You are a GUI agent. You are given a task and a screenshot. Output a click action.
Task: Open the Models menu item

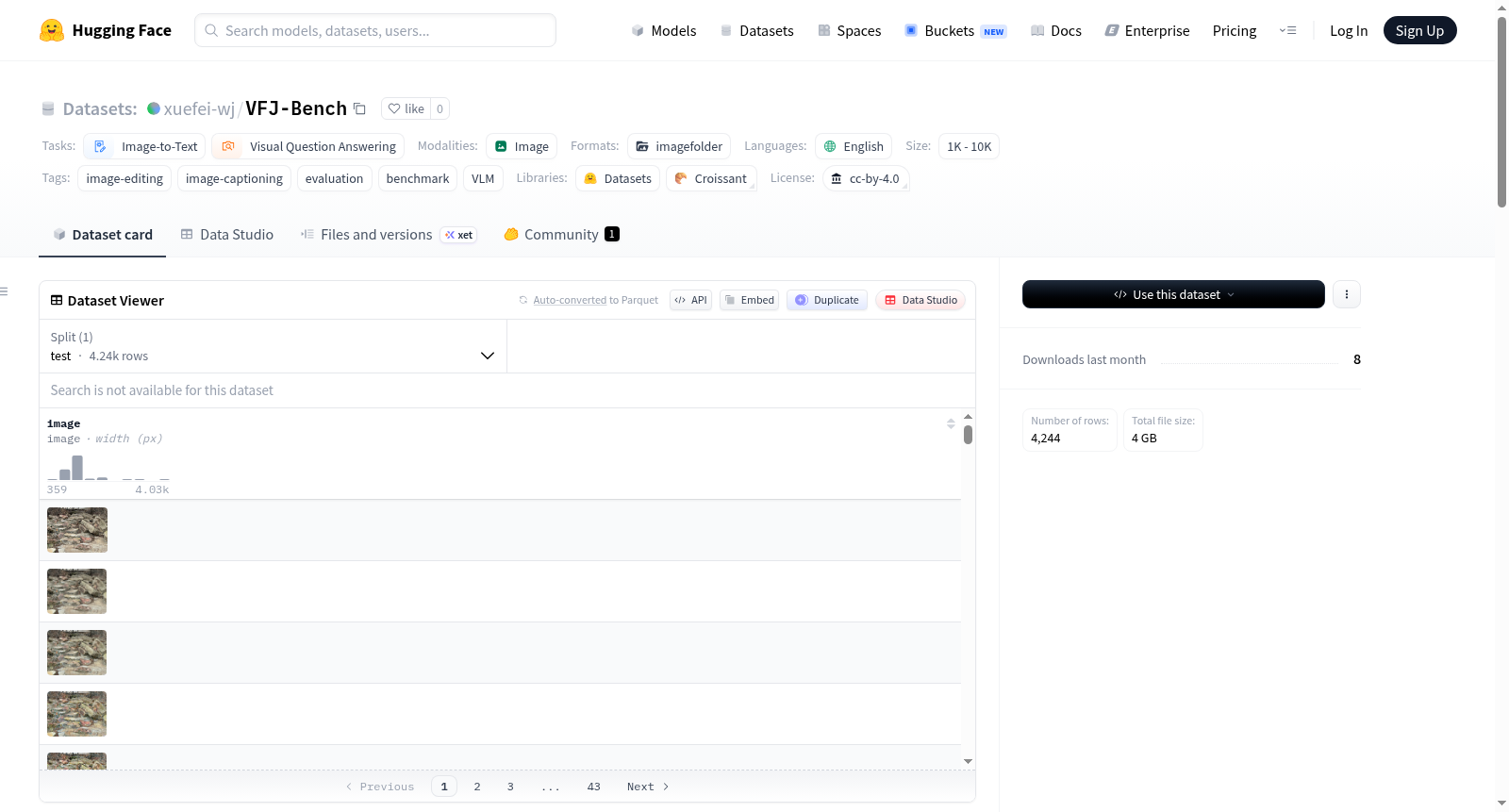pos(664,30)
